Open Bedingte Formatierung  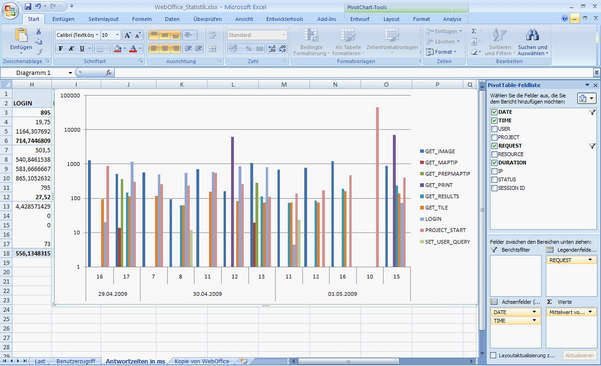point(311,42)
